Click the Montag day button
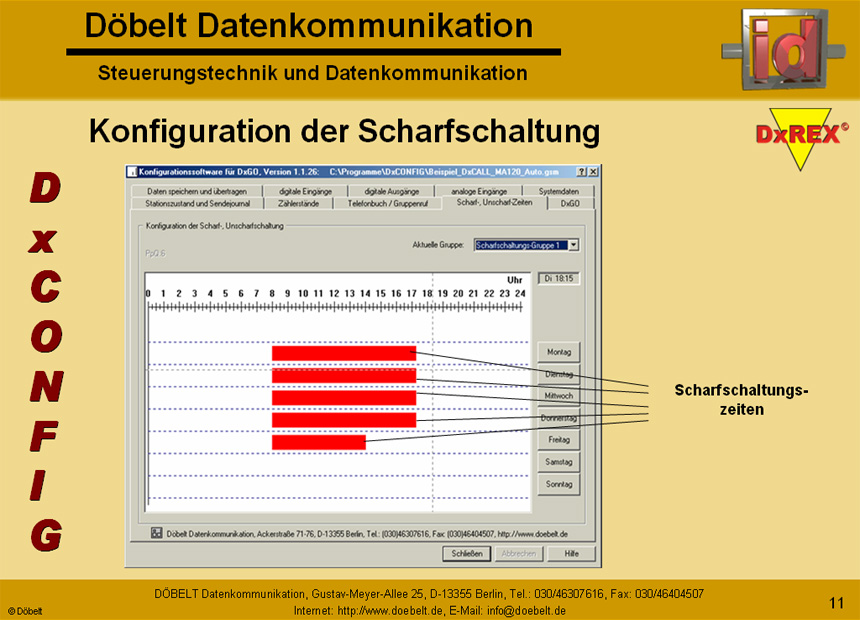 (x=559, y=352)
